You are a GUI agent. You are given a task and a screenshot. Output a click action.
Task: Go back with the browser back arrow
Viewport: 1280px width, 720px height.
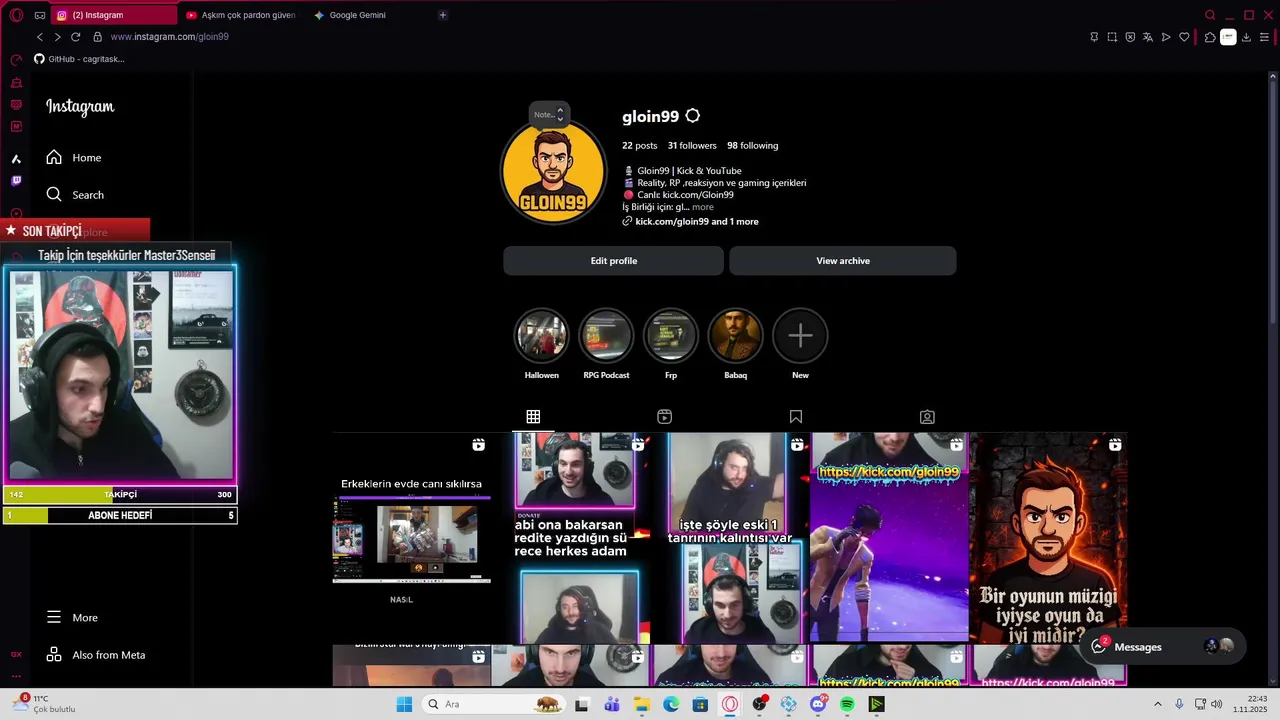click(40, 37)
